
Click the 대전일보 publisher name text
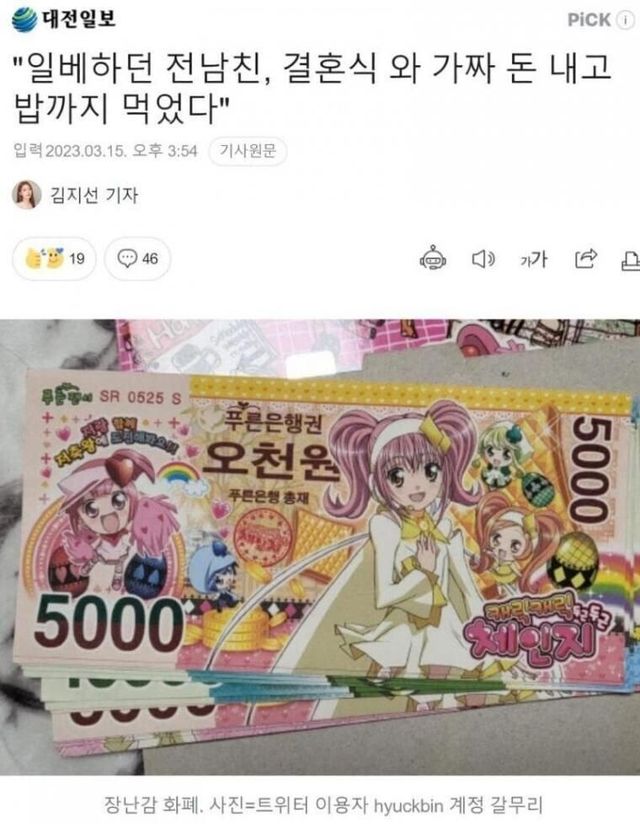click(79, 19)
